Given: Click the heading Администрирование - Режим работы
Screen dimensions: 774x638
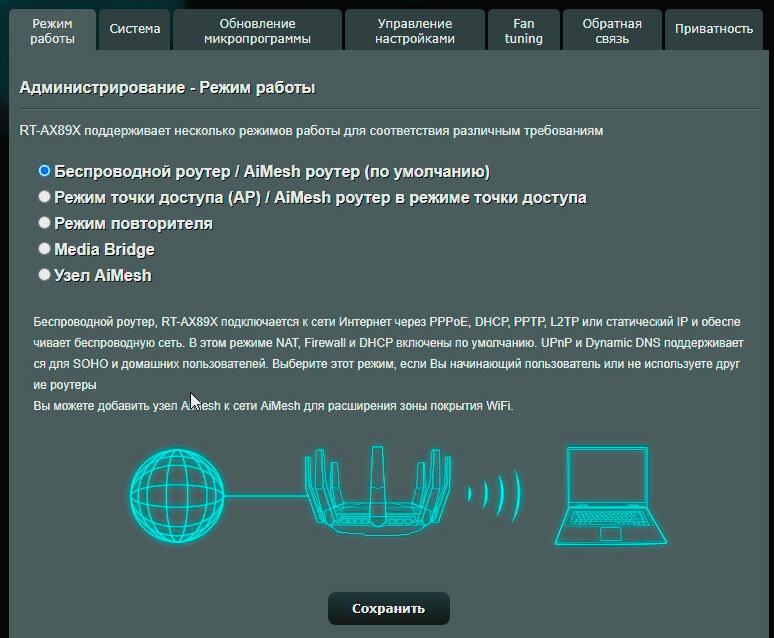Looking at the screenshot, I should pyautogui.click(x=167, y=88).
